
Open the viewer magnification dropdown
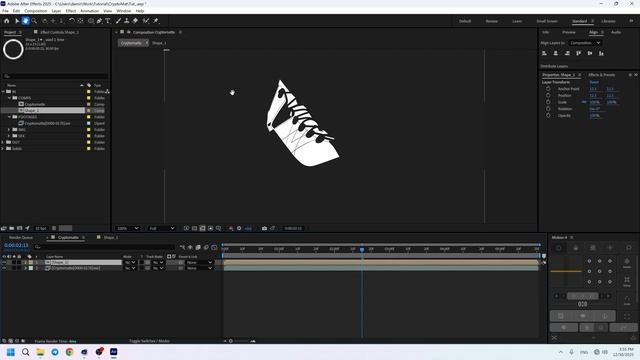(x=128, y=228)
